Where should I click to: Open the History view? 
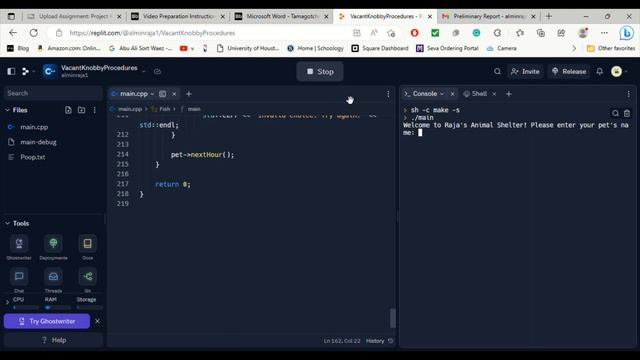[x=379, y=341]
